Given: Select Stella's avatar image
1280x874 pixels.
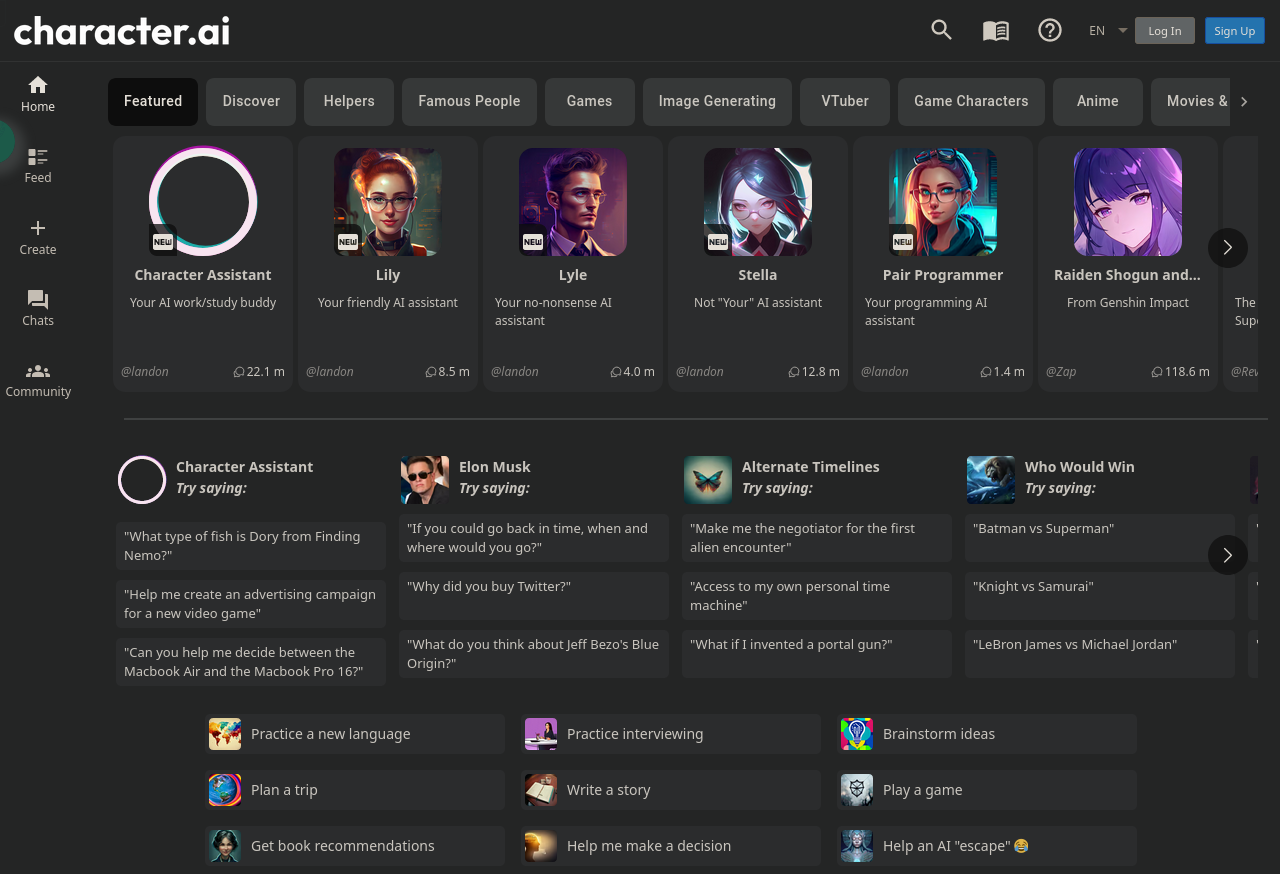Looking at the screenshot, I should click(x=758, y=202).
